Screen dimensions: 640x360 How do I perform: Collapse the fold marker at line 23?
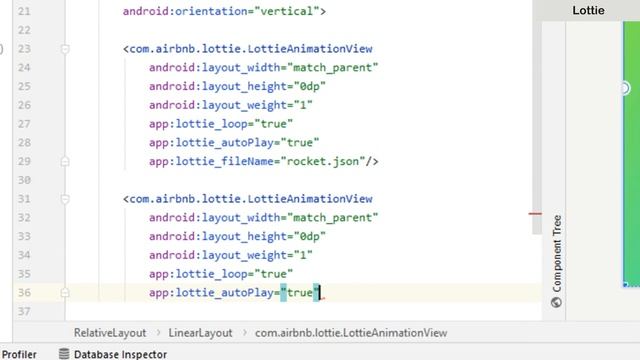click(65, 49)
